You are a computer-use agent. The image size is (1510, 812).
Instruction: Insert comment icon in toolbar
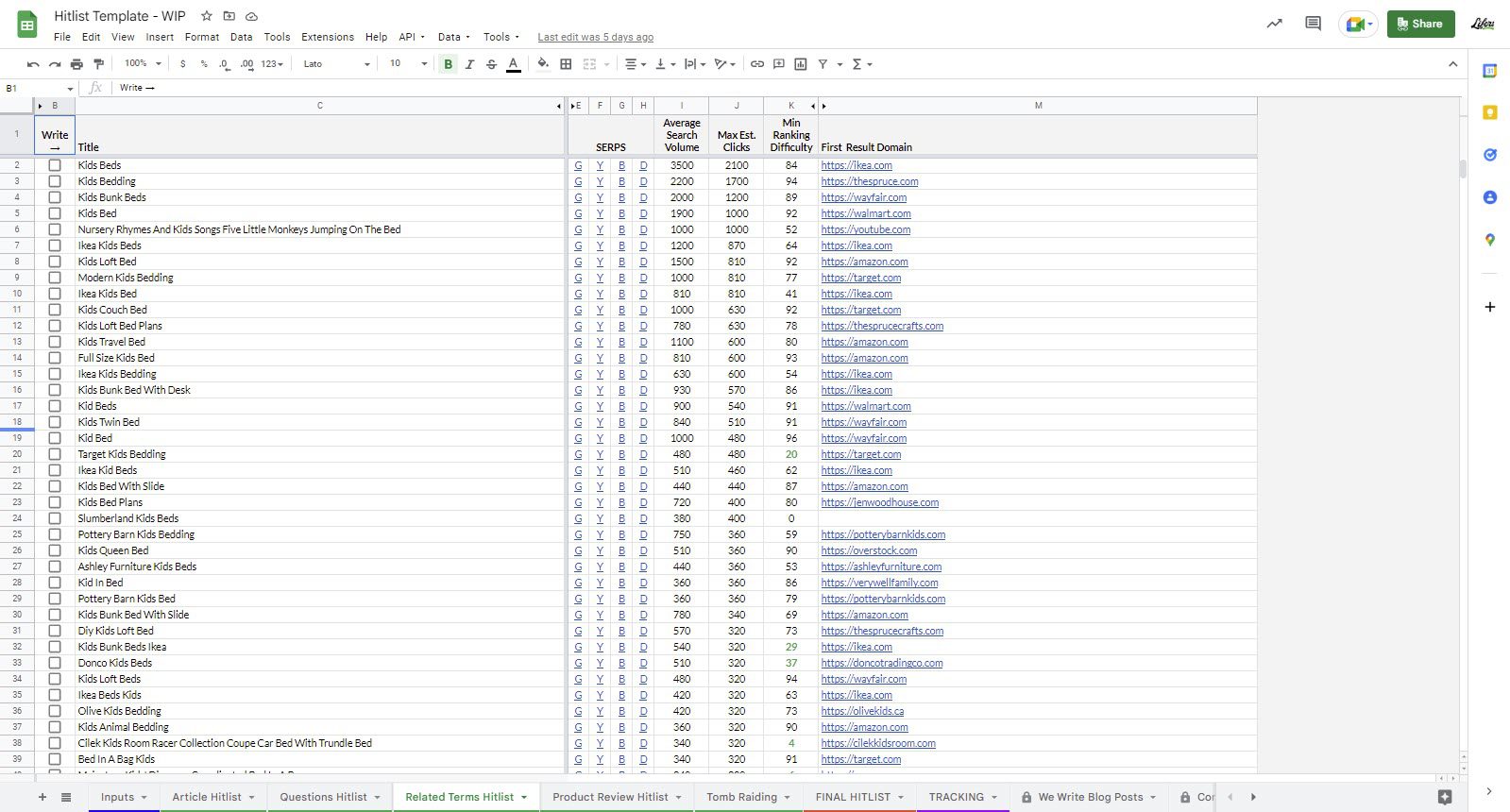779,64
